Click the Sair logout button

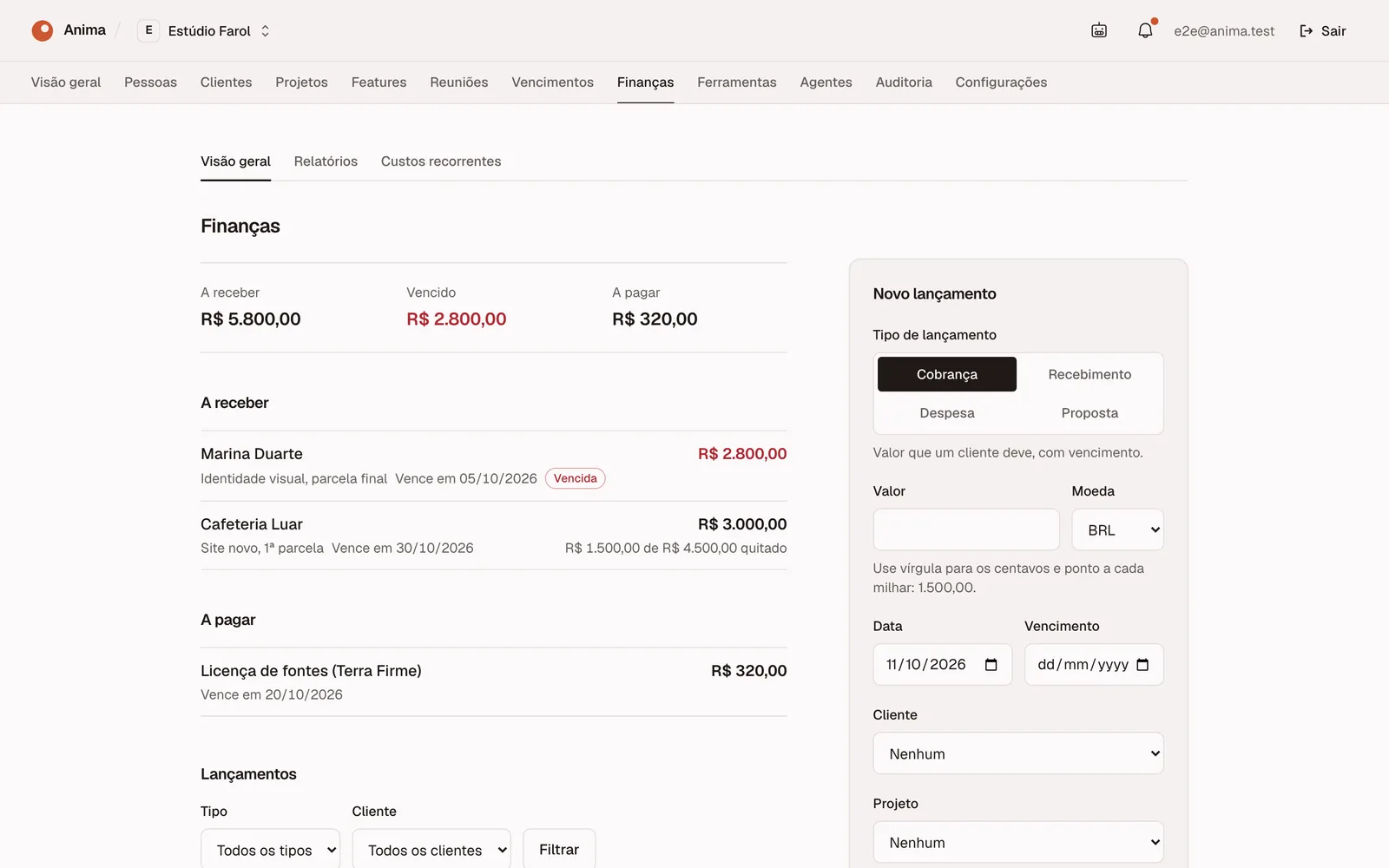[1322, 30]
